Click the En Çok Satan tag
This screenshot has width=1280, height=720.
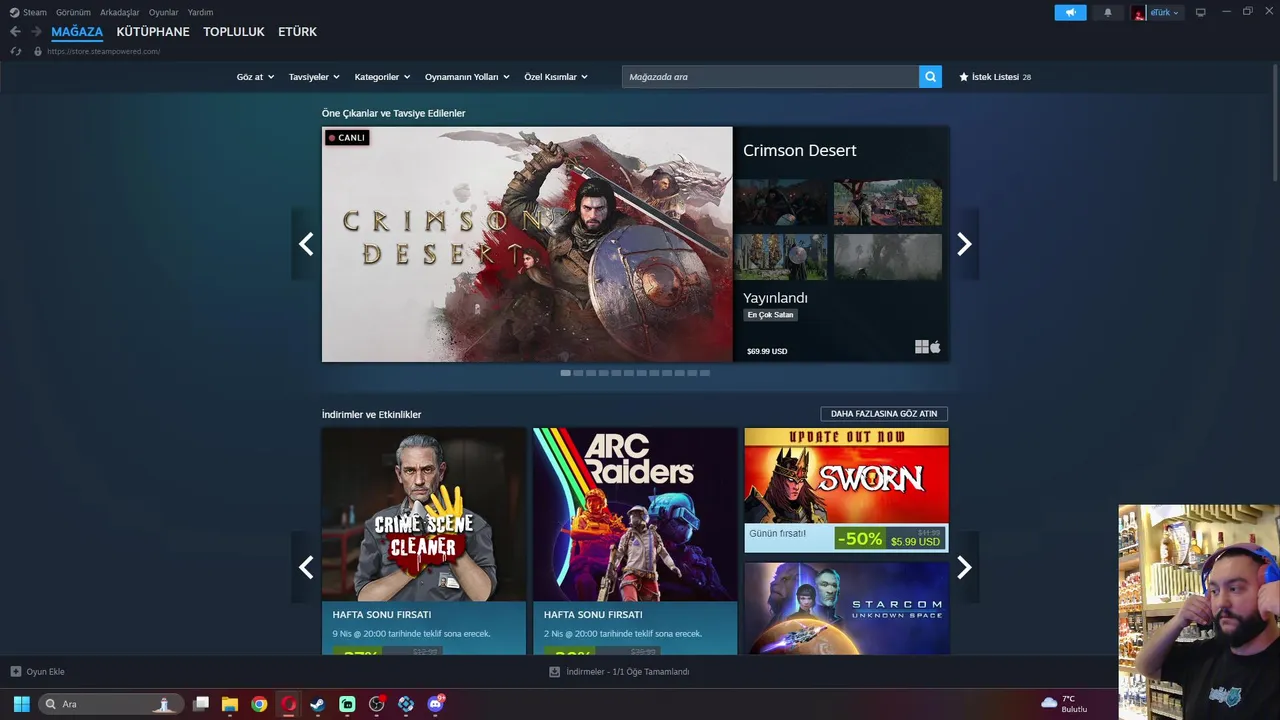[770, 315]
